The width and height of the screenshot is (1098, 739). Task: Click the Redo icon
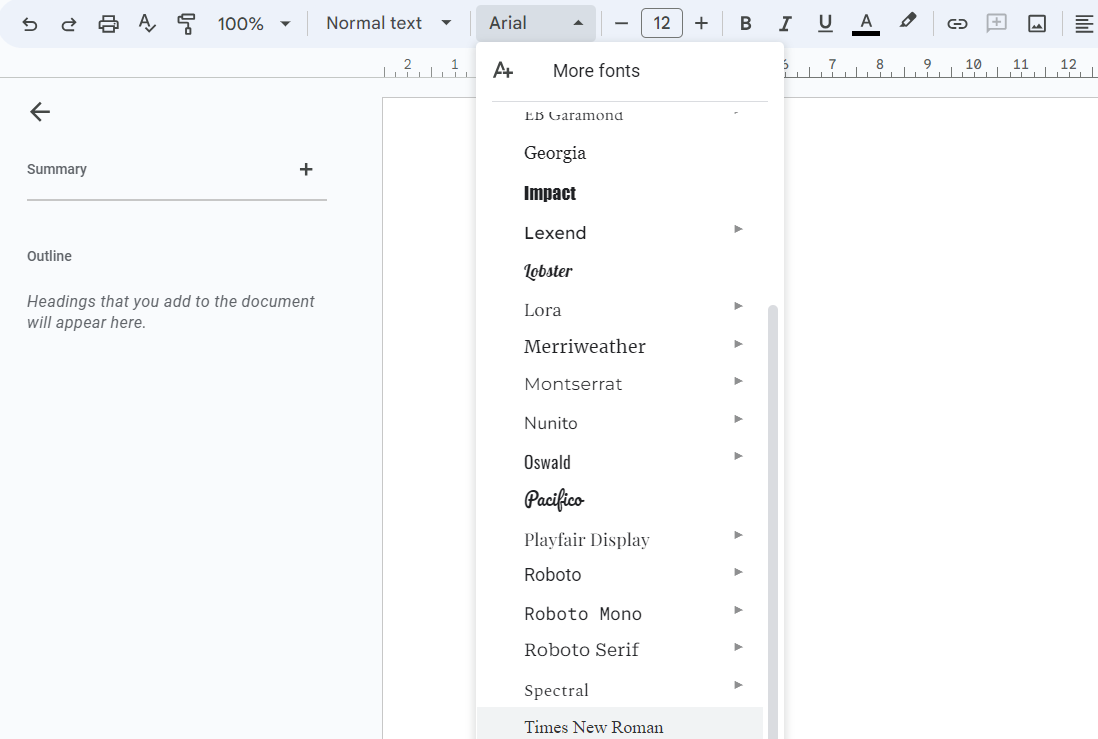point(68,24)
